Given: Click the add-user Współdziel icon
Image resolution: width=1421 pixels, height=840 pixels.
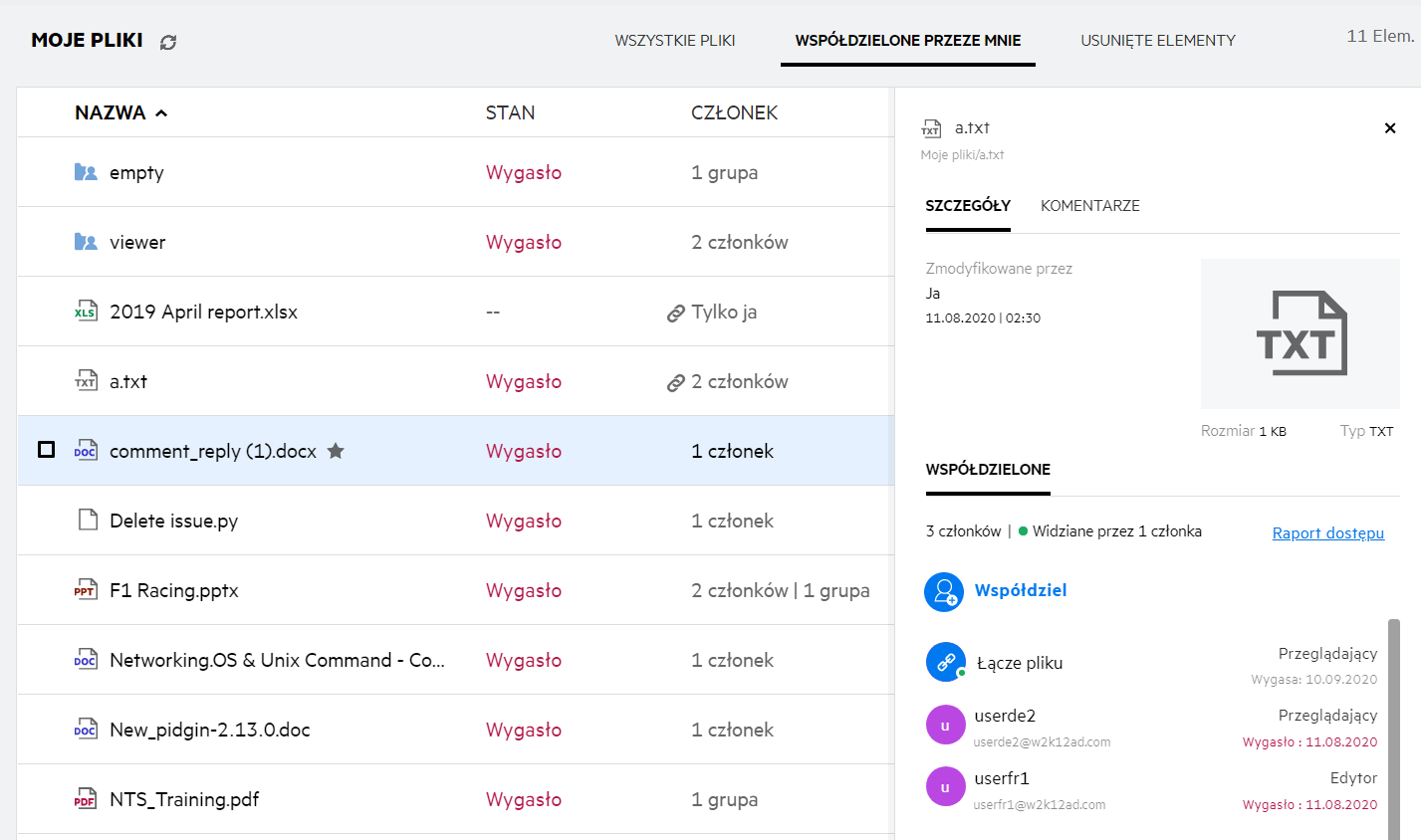Looking at the screenshot, I should tap(943, 591).
